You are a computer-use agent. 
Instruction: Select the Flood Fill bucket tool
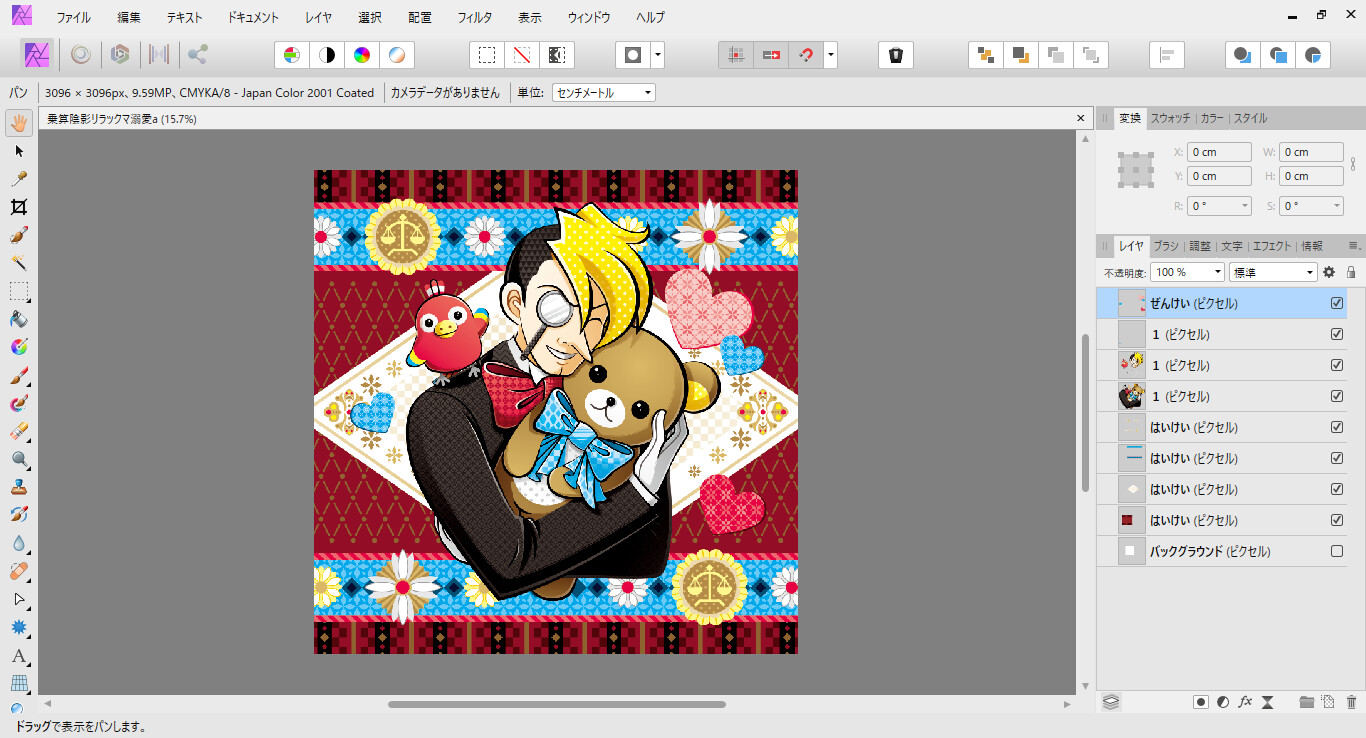(x=19, y=319)
